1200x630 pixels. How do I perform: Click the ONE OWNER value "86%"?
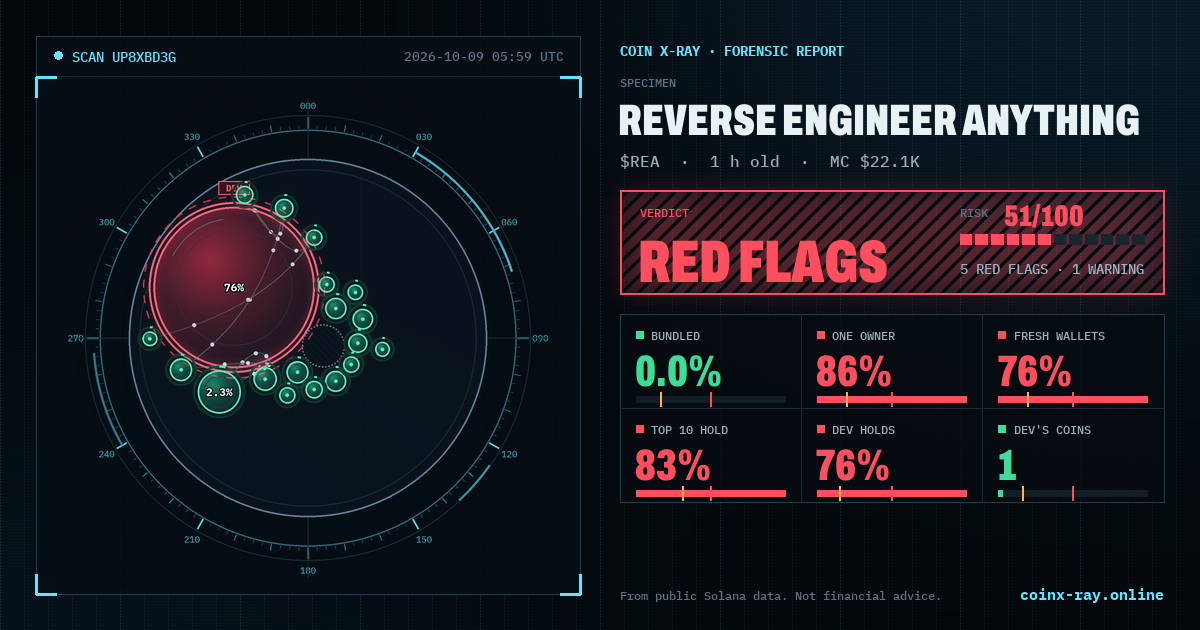pos(854,372)
